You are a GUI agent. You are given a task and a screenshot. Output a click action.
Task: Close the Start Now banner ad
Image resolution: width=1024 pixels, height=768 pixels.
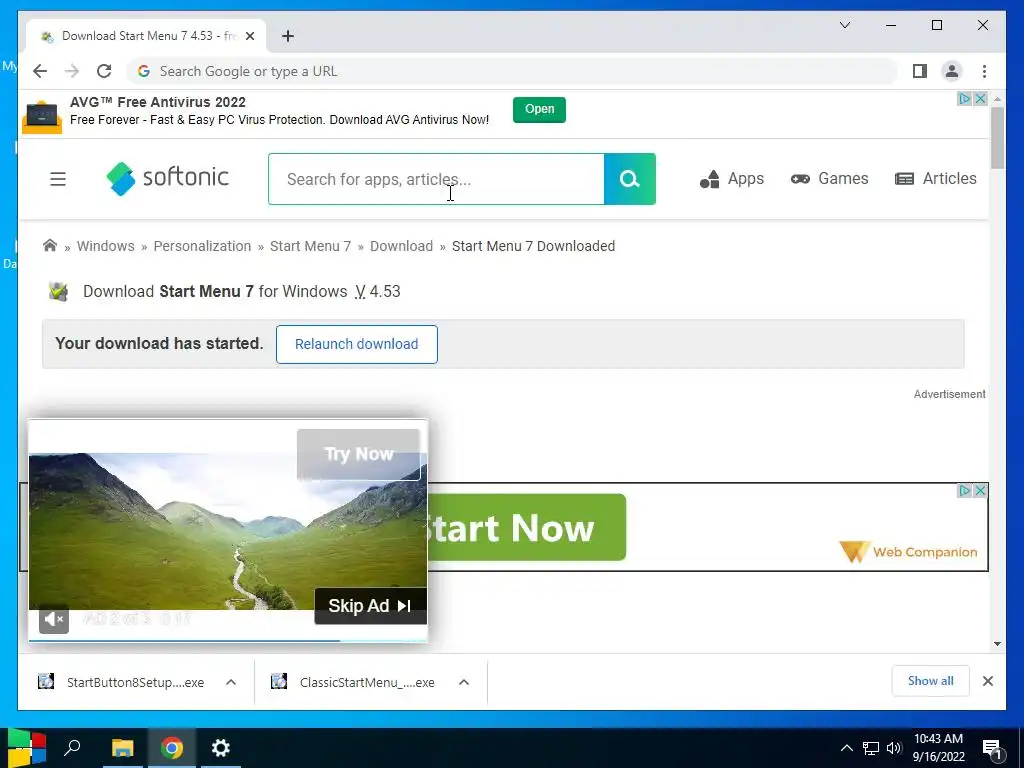[980, 490]
